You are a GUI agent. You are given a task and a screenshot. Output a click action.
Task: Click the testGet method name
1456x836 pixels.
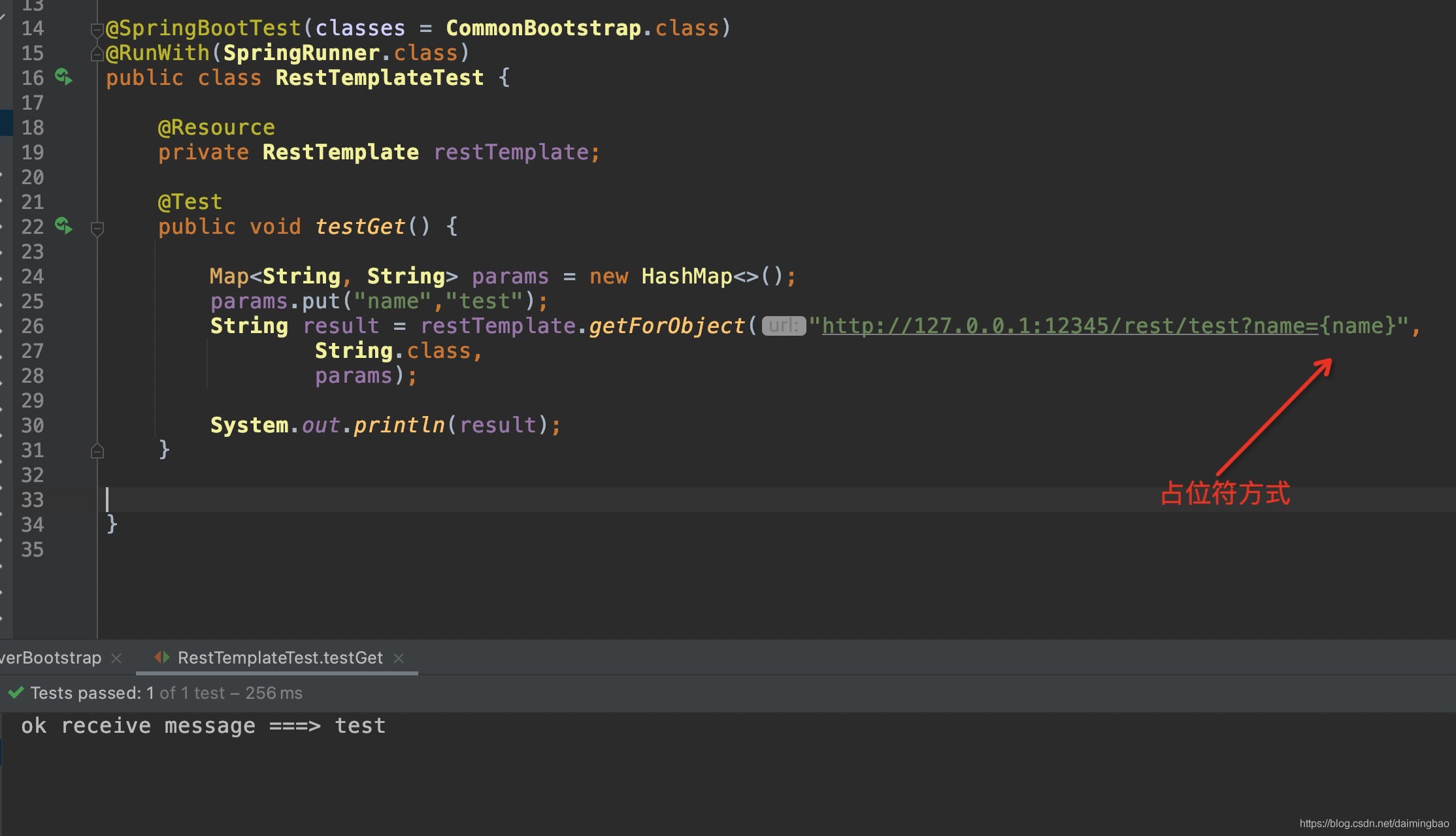coord(360,227)
